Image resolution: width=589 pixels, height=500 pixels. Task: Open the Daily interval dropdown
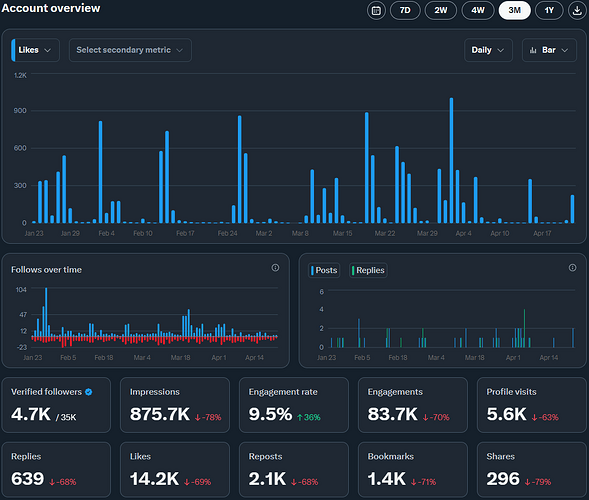(488, 50)
